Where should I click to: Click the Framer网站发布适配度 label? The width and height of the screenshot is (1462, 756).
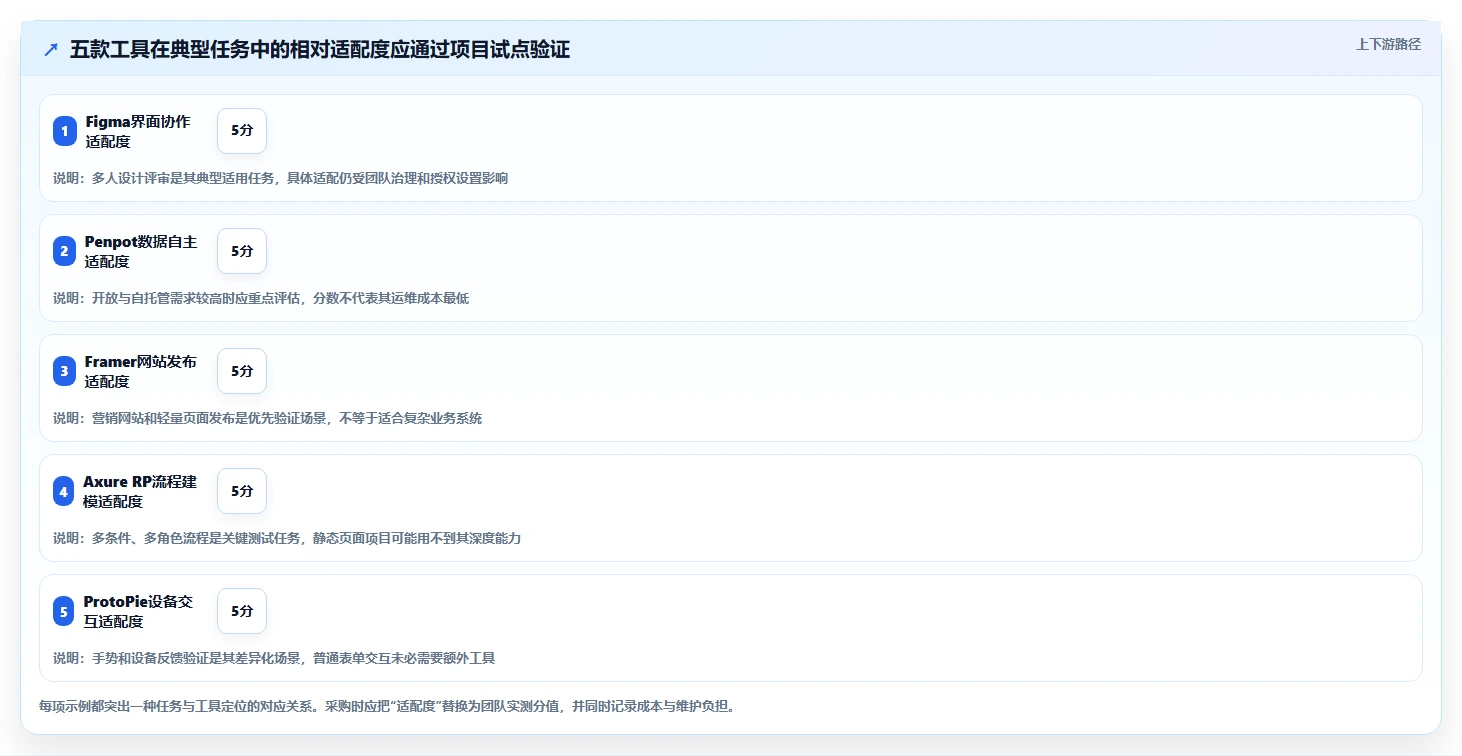coord(141,371)
